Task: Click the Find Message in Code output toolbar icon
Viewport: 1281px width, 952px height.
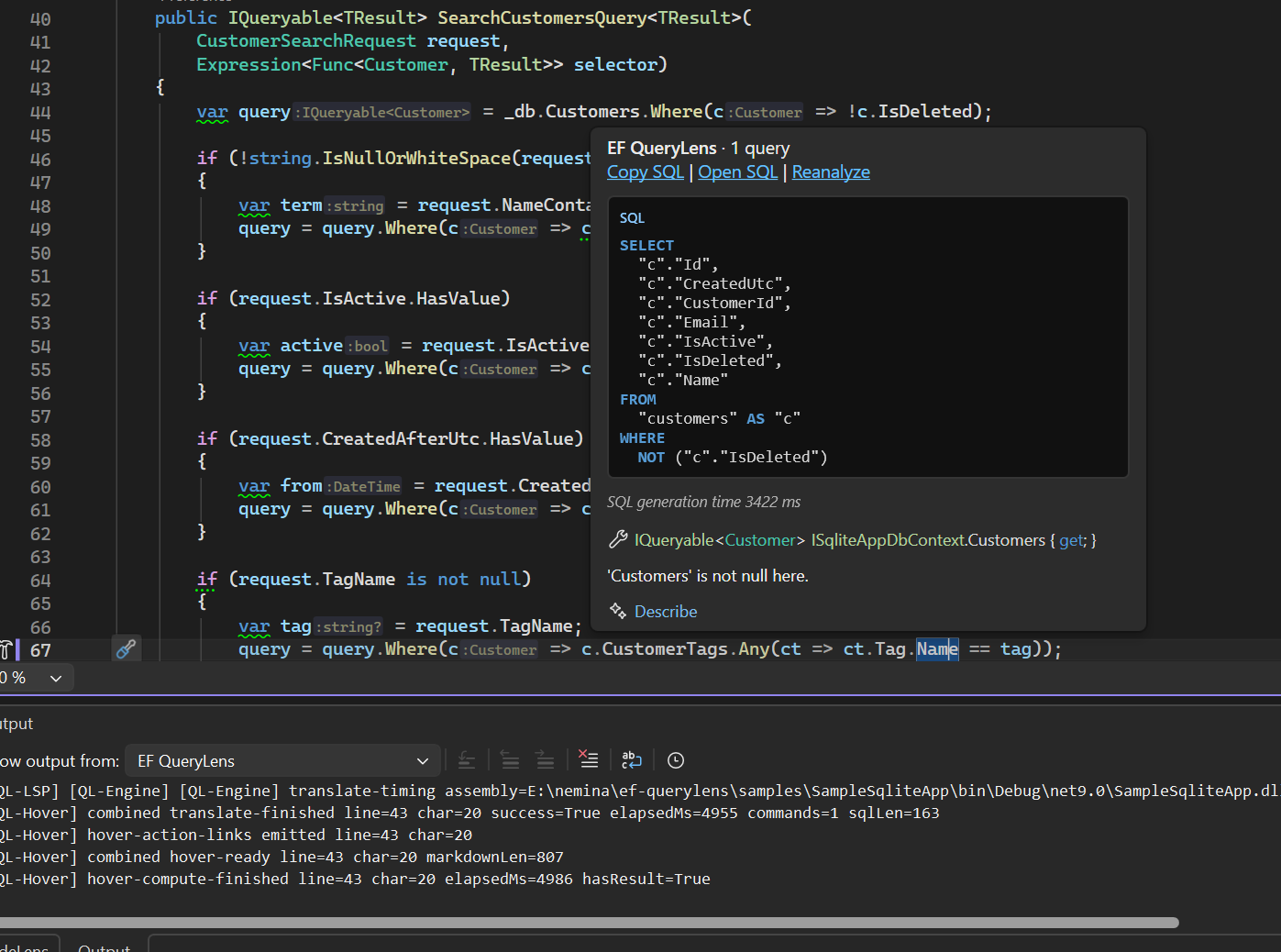Action: click(x=466, y=760)
